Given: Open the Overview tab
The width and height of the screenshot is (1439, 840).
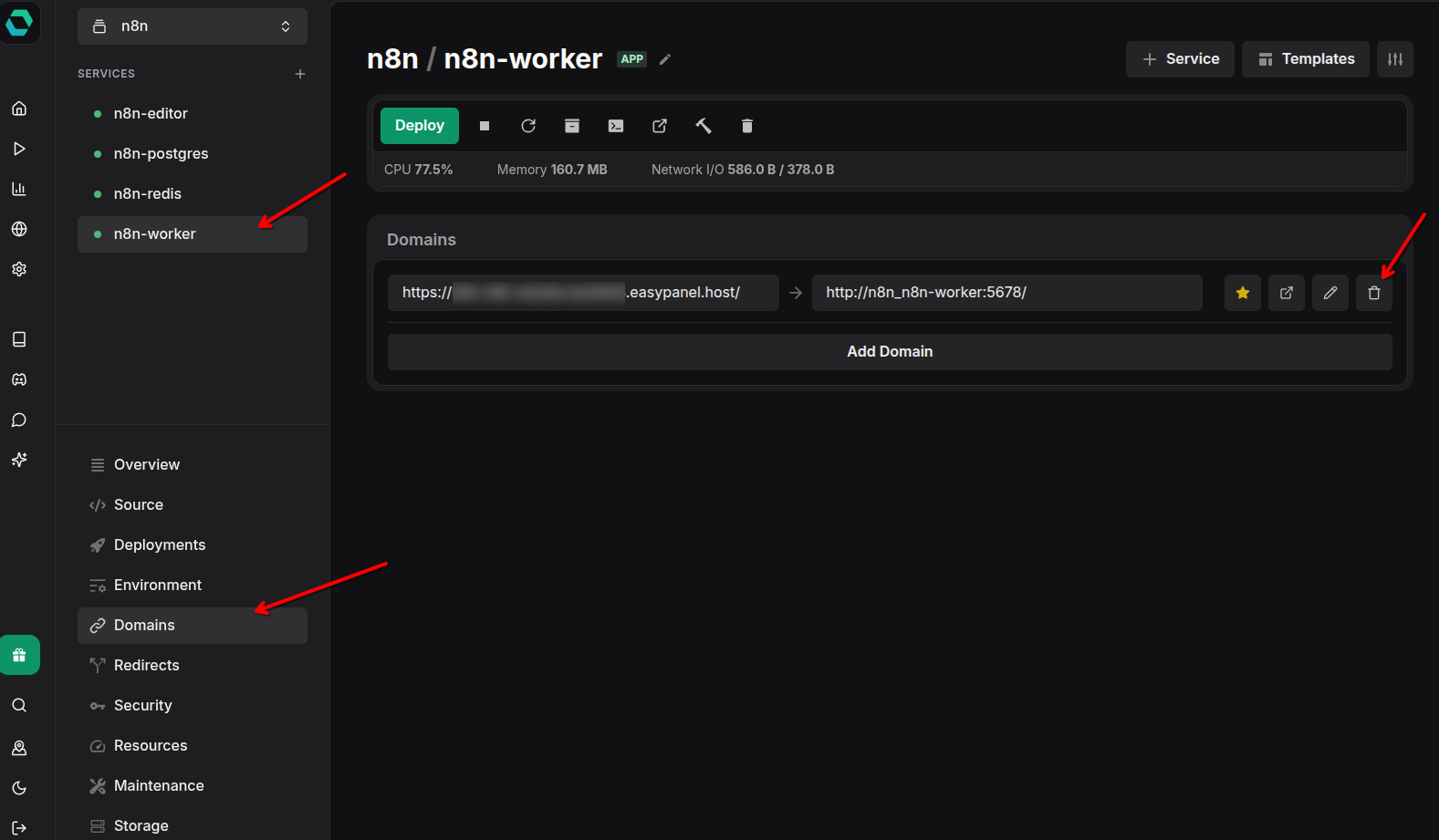Looking at the screenshot, I should (193, 465).
